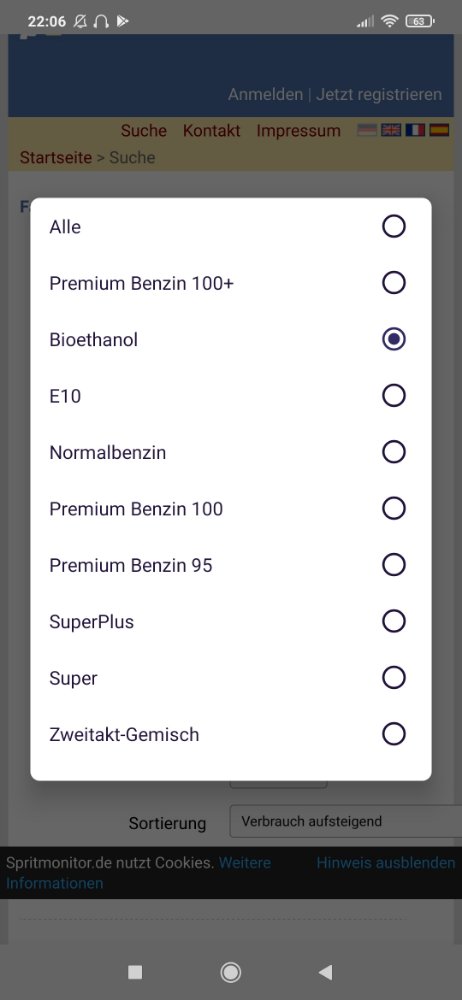Open the Kontakt menu item

pos(212,131)
